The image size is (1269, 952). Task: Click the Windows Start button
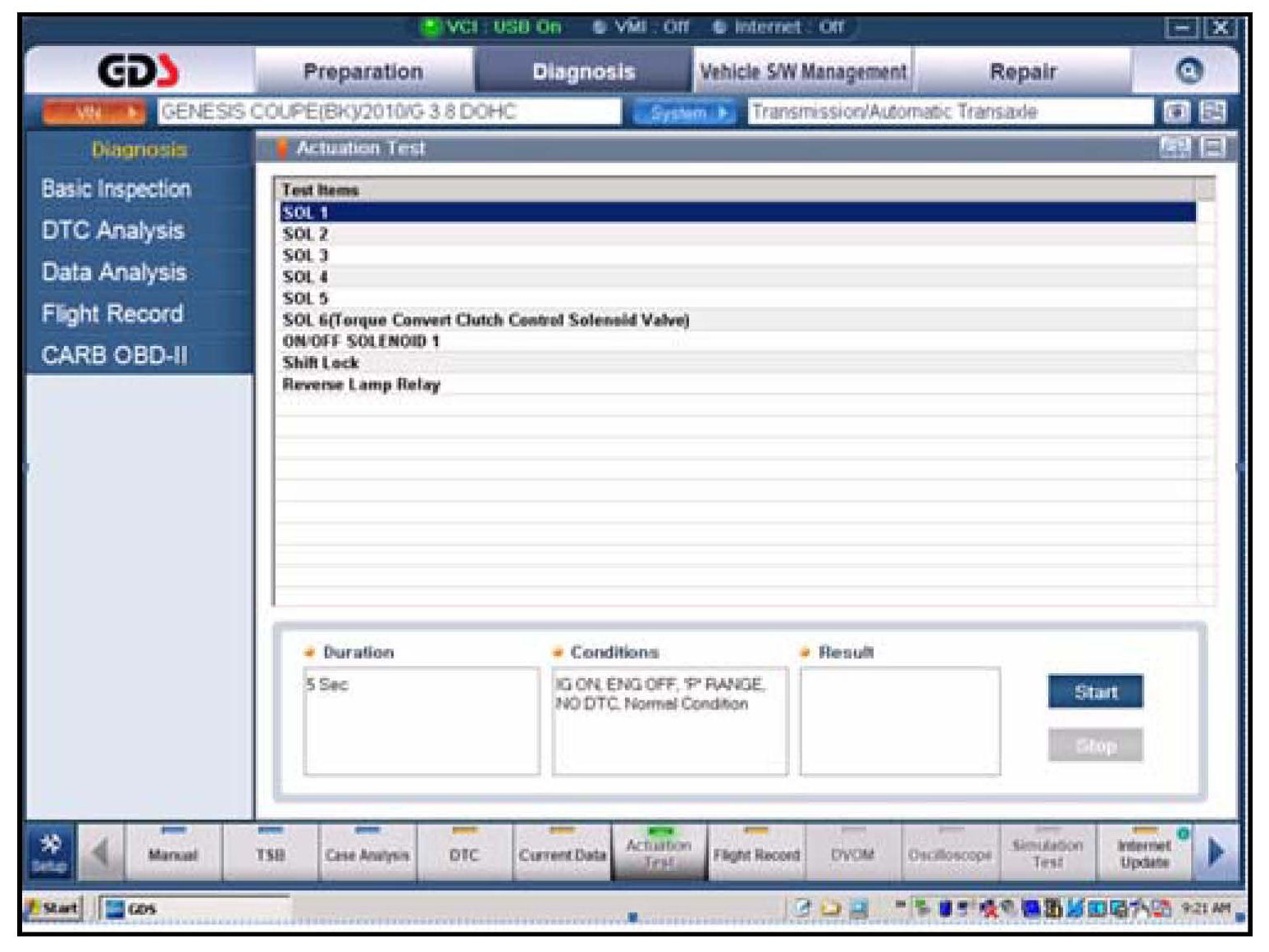pos(54,908)
